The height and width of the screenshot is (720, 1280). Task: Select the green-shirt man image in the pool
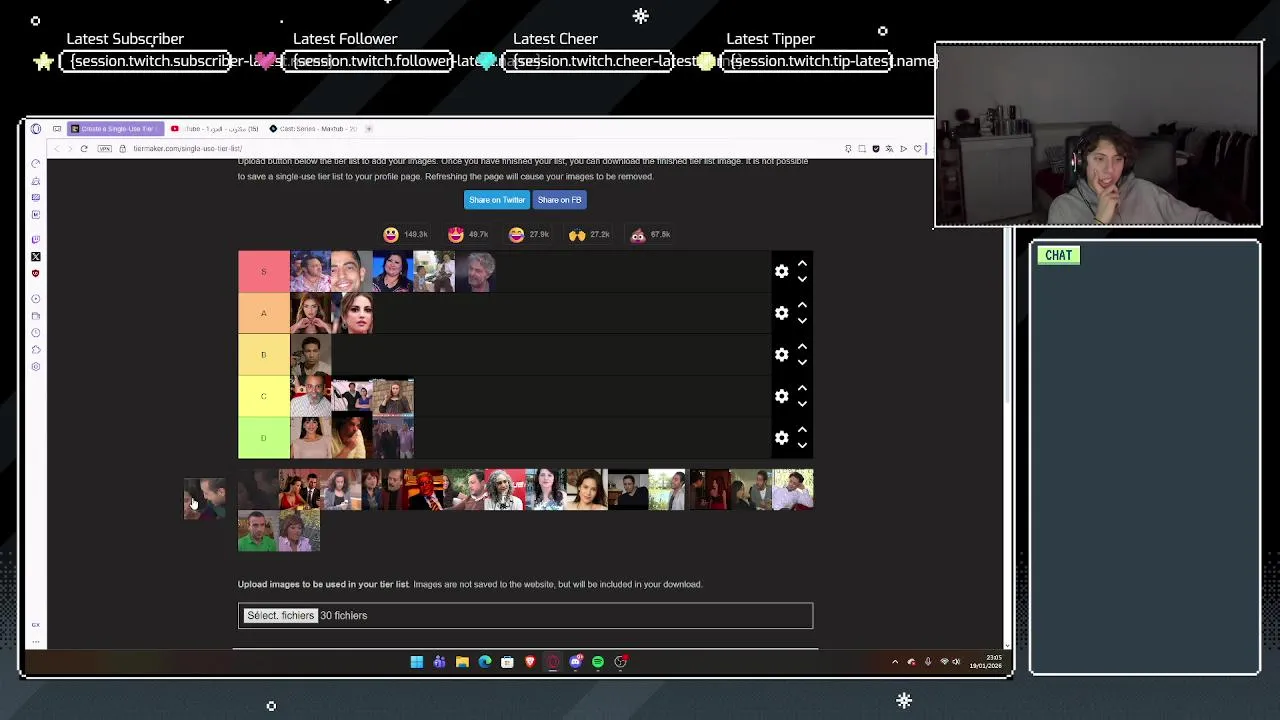click(258, 531)
